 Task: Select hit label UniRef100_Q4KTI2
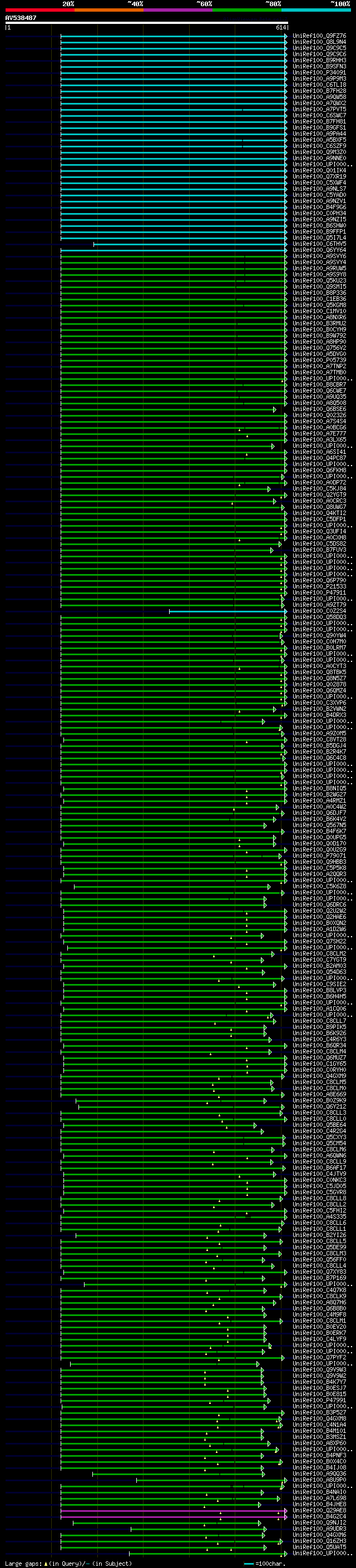[319, 513]
